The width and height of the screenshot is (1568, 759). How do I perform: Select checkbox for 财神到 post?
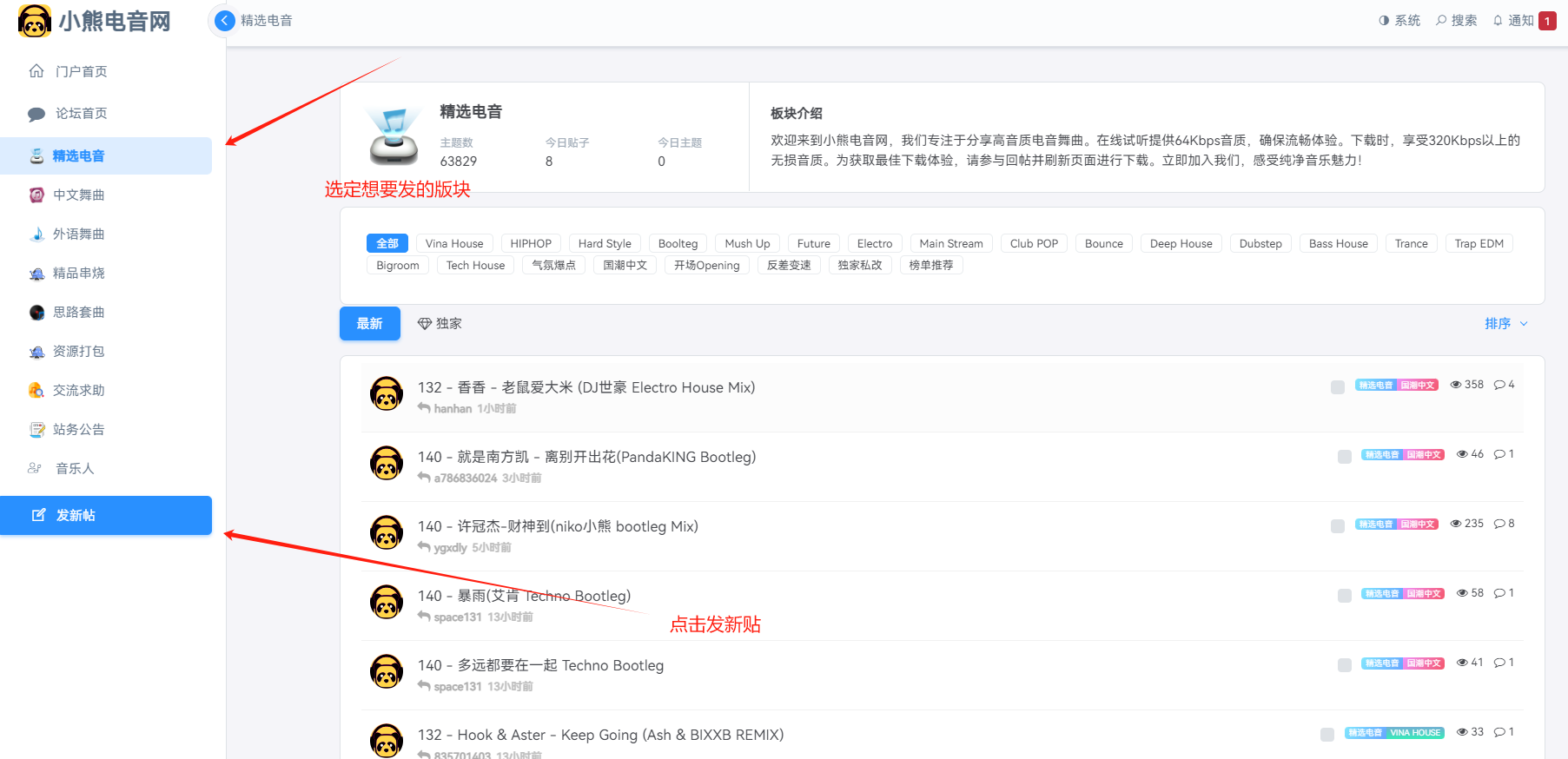point(1338,526)
